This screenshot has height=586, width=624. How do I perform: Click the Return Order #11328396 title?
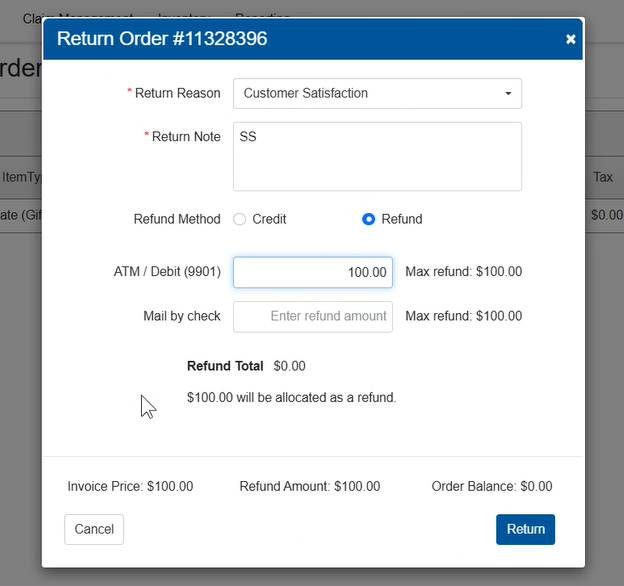(162, 39)
